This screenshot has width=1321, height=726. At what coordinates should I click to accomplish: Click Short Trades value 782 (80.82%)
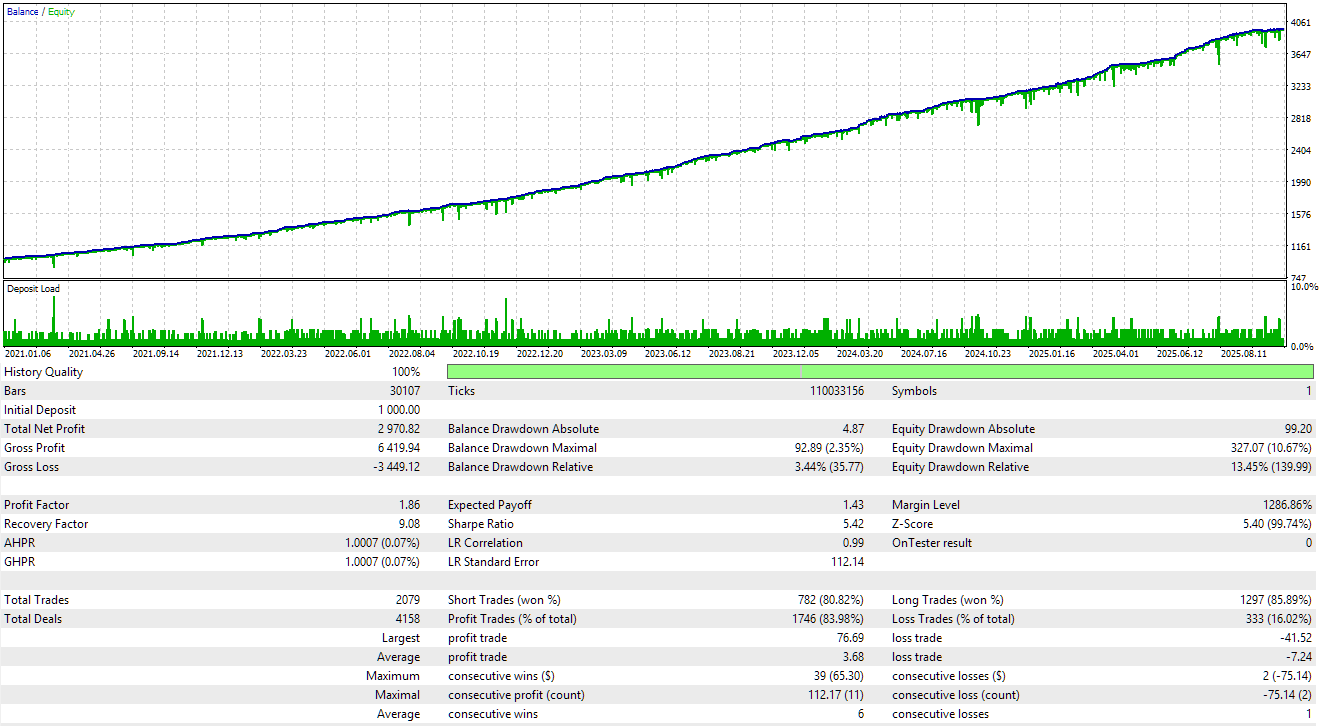tap(830, 600)
